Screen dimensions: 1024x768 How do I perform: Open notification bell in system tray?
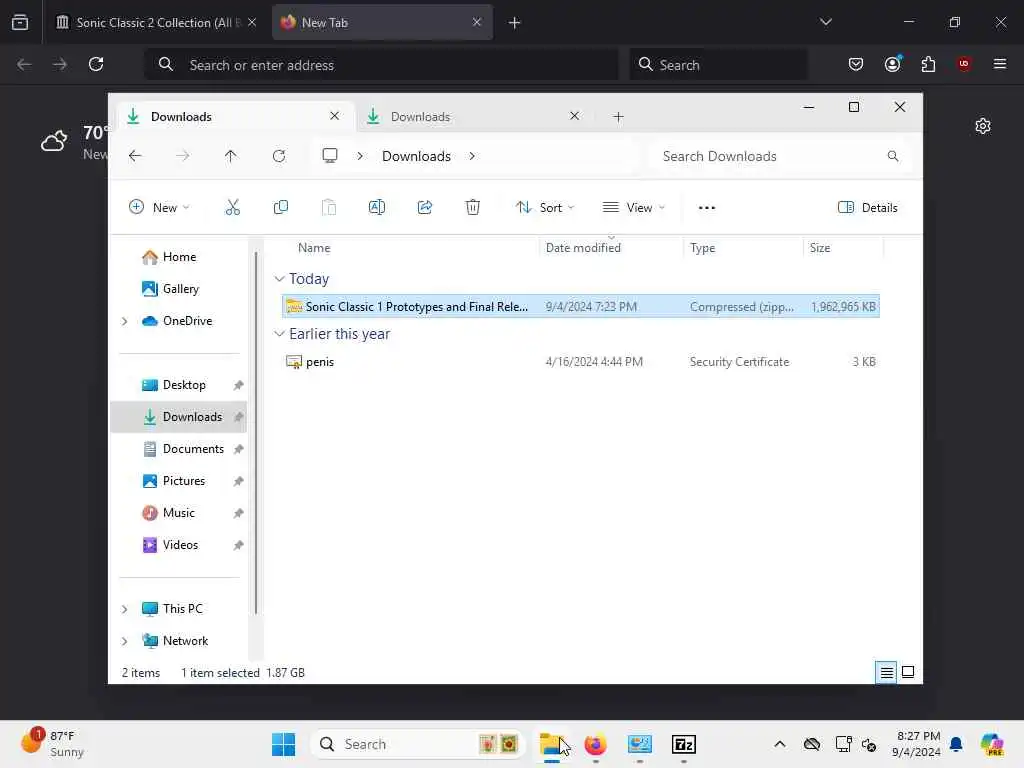click(x=956, y=744)
